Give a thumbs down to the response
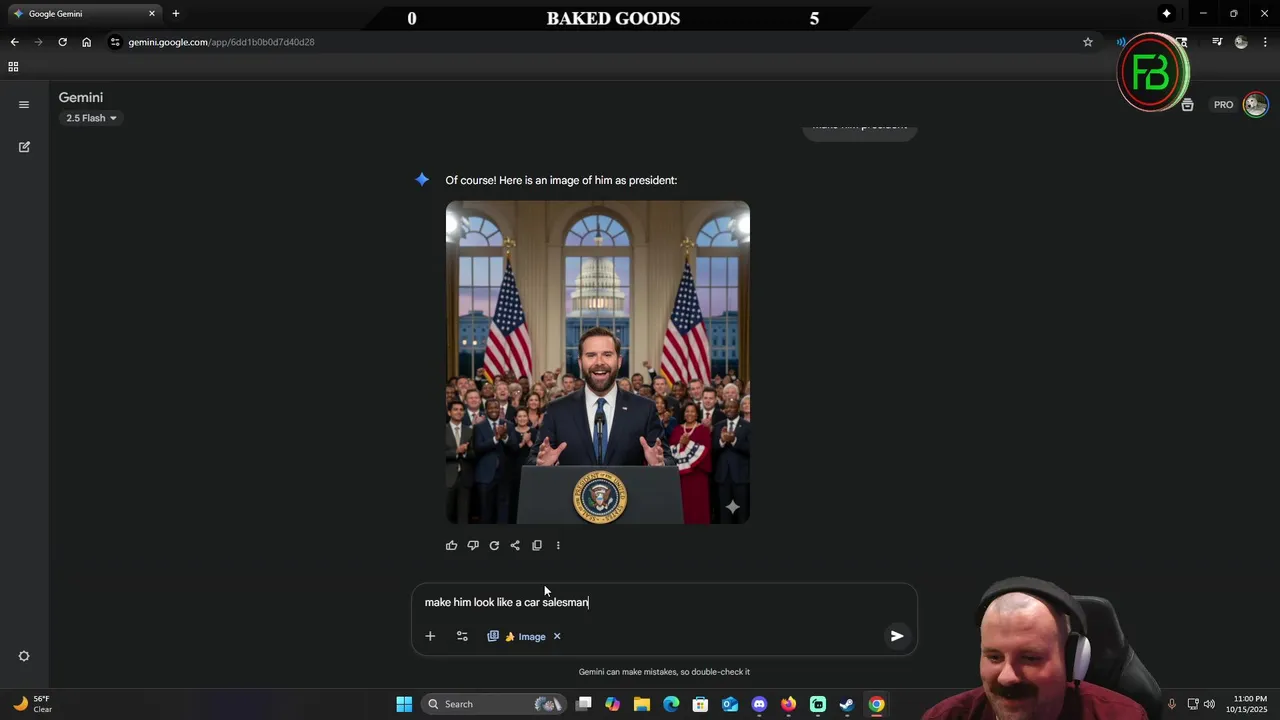 tap(473, 545)
